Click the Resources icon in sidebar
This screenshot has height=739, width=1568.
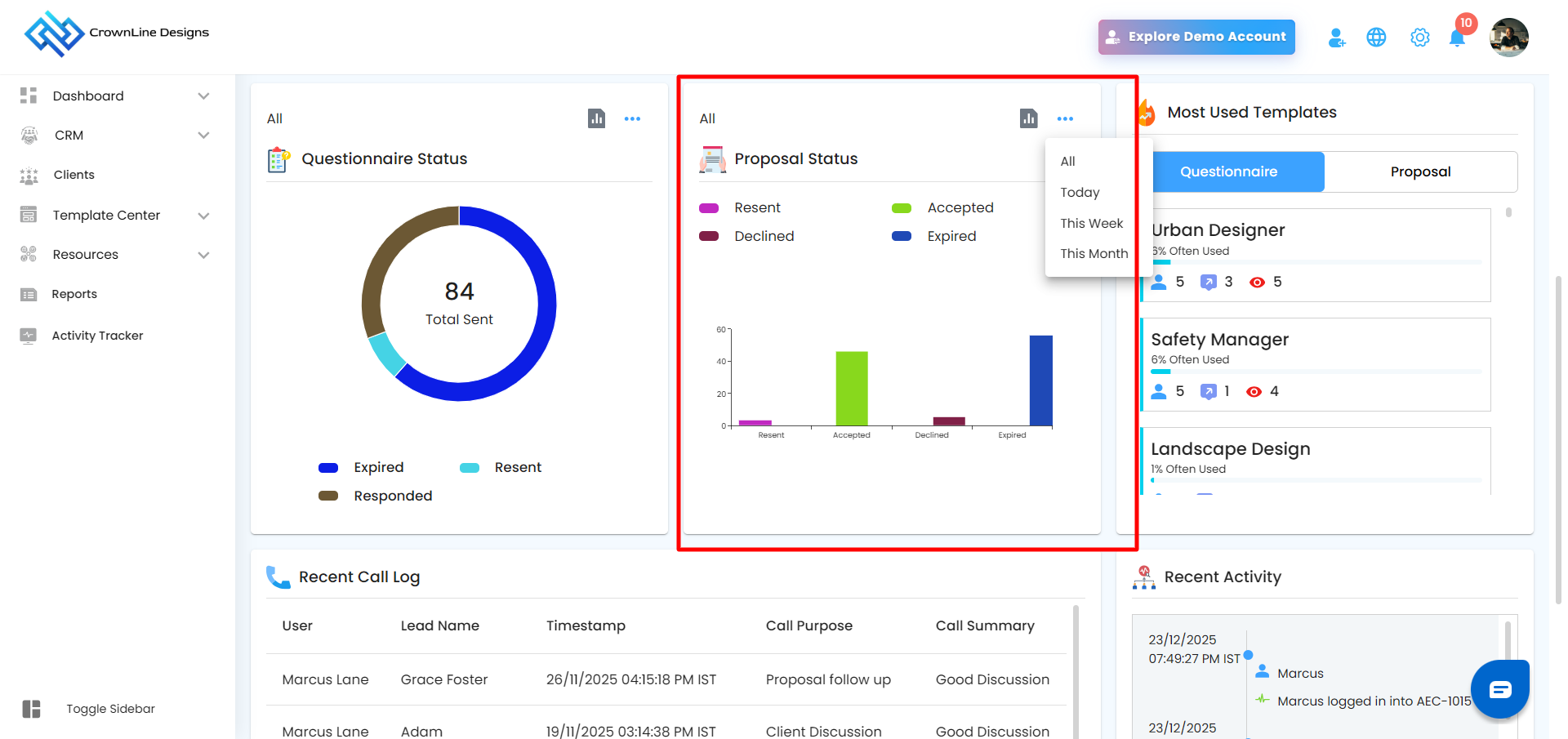(29, 254)
